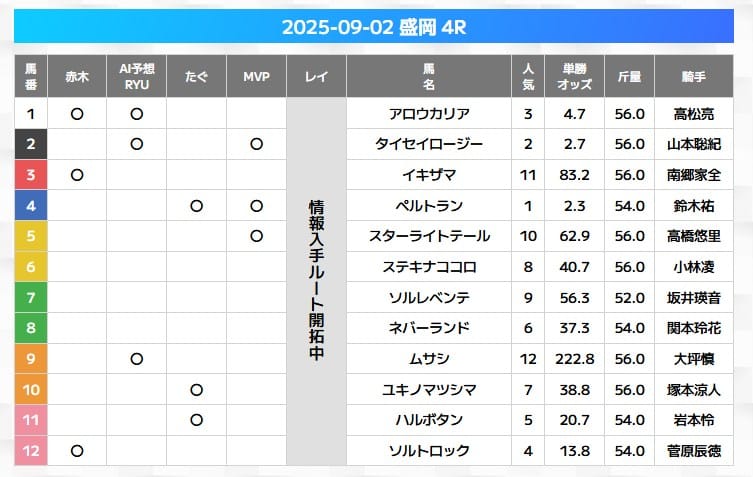The width and height of the screenshot is (753, 477).
Task: Select the たぐ circle for ハルボタン
Action: tap(197, 420)
